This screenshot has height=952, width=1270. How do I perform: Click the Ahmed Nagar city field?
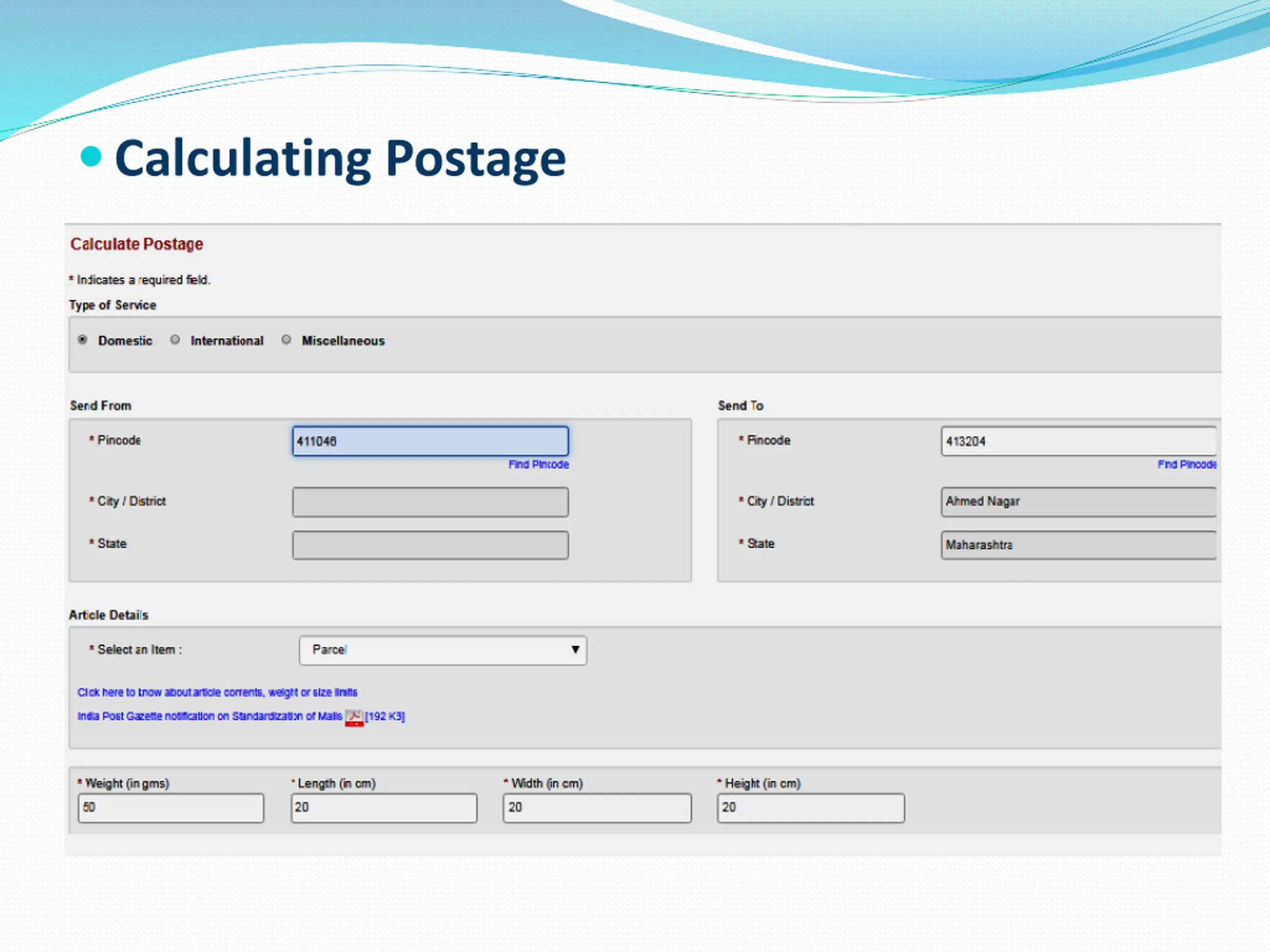(x=1078, y=502)
